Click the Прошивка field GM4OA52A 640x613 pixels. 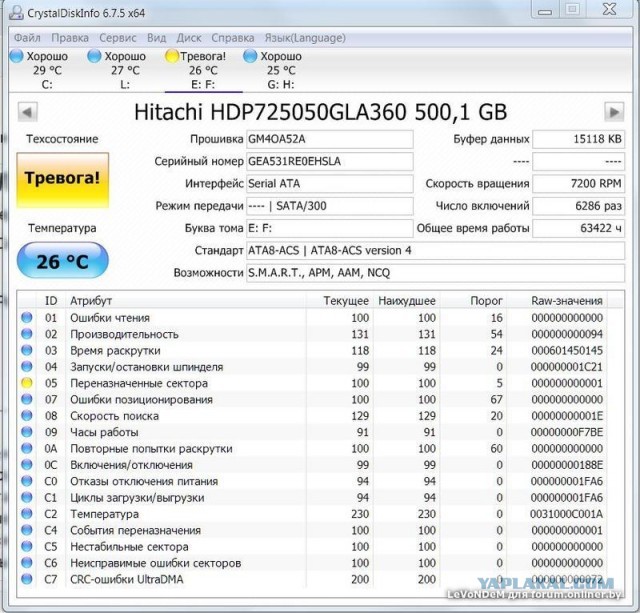pyautogui.click(x=329, y=139)
